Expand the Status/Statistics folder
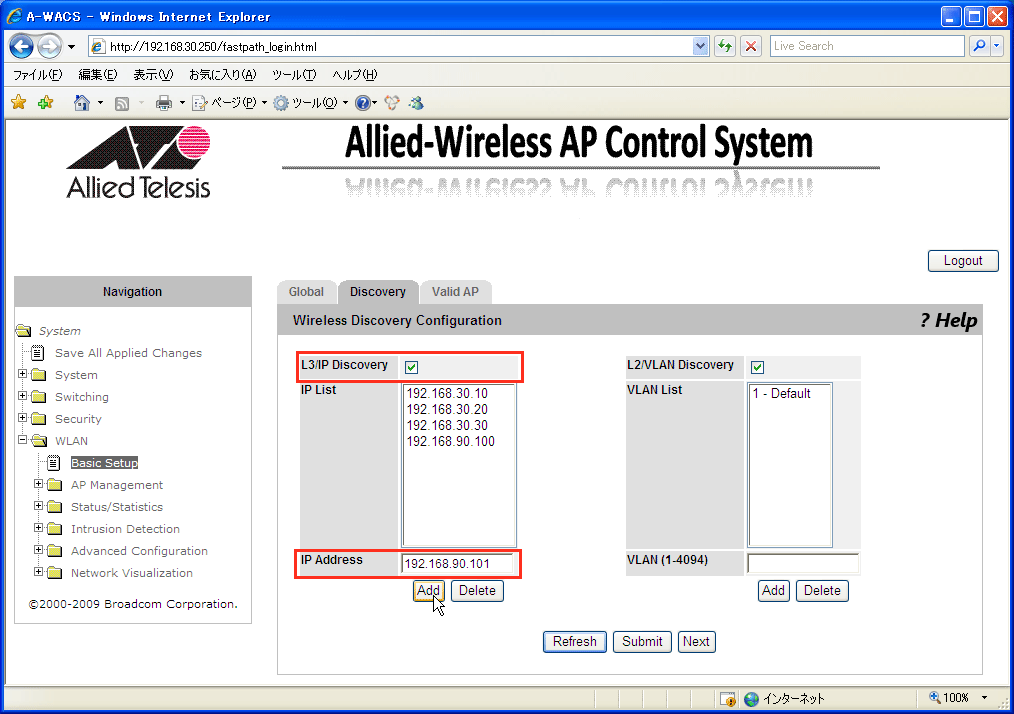1014x714 pixels. pos(39,506)
